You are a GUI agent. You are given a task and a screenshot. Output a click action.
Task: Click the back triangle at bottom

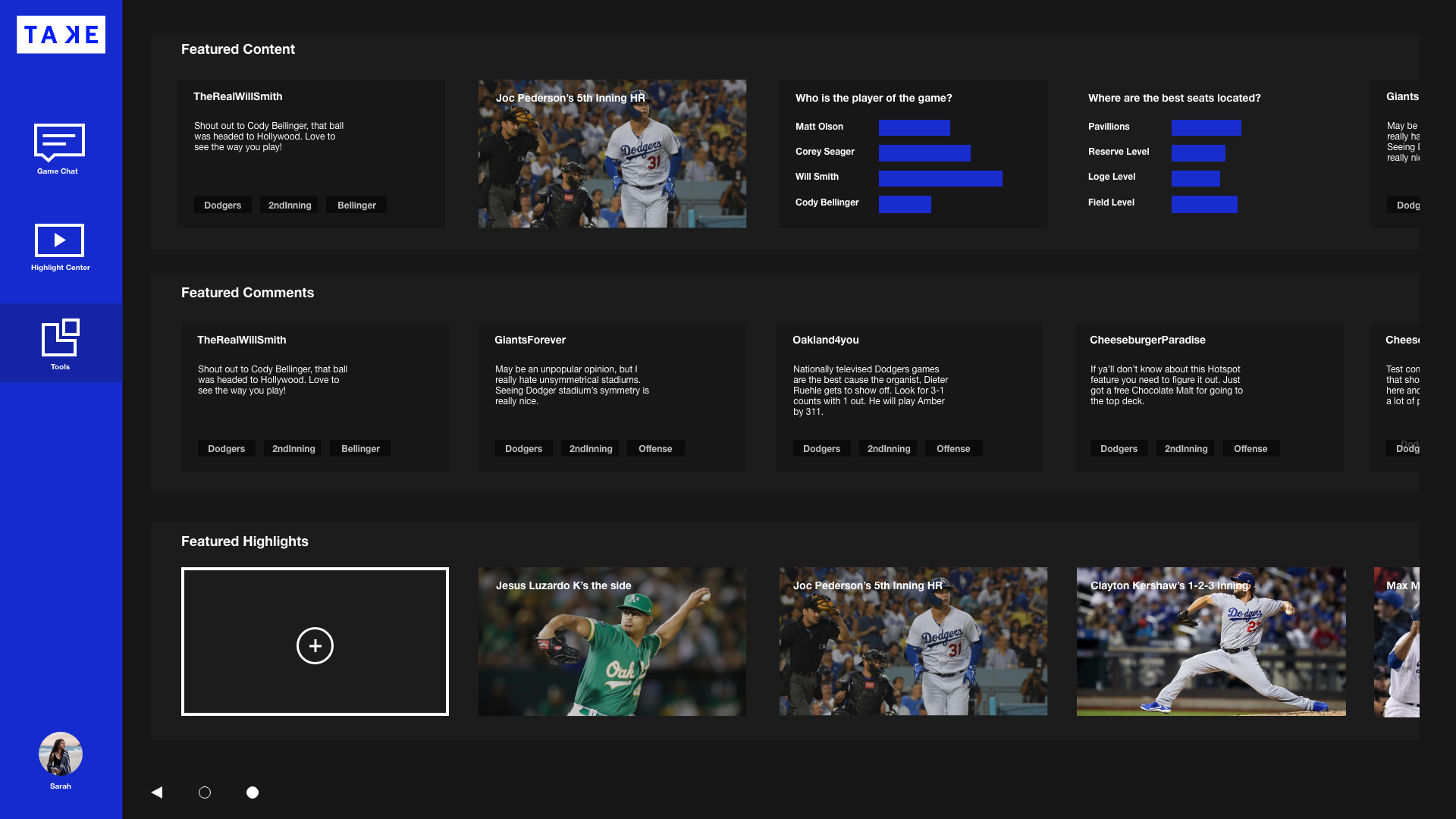[157, 792]
